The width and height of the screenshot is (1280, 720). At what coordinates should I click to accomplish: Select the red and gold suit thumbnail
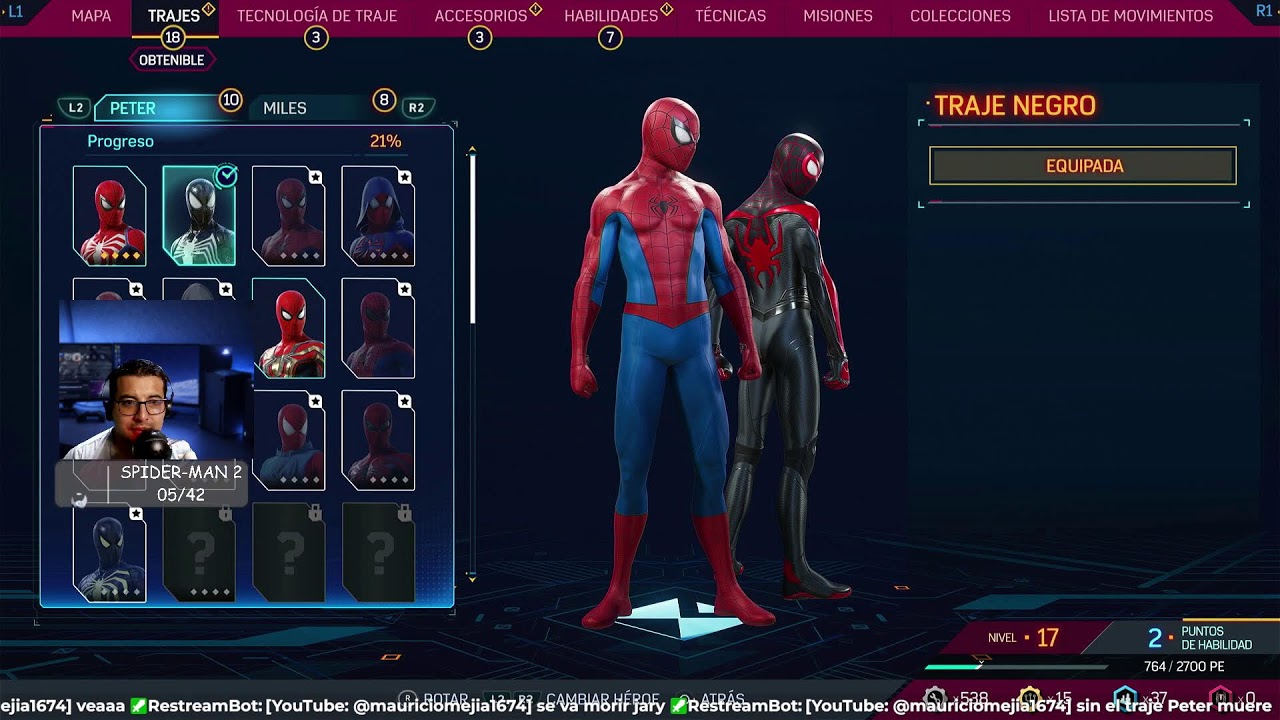click(288, 328)
